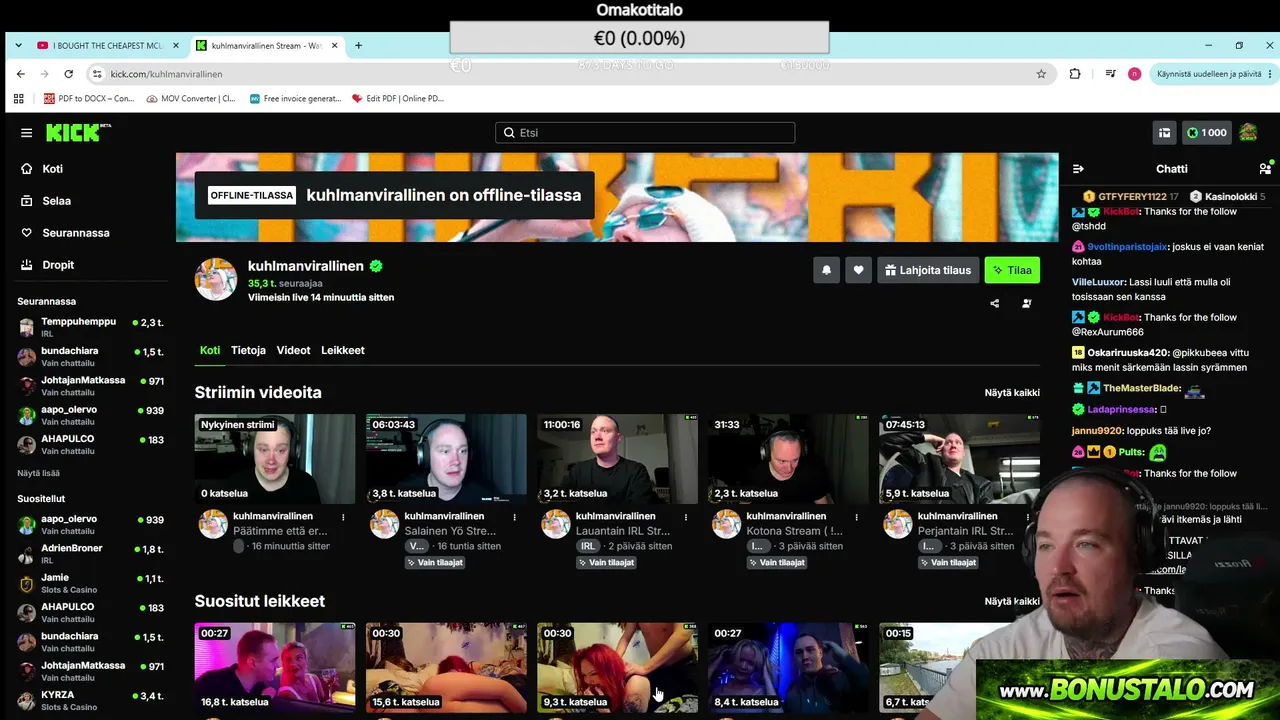Share the channel using the share icon

pyautogui.click(x=994, y=303)
